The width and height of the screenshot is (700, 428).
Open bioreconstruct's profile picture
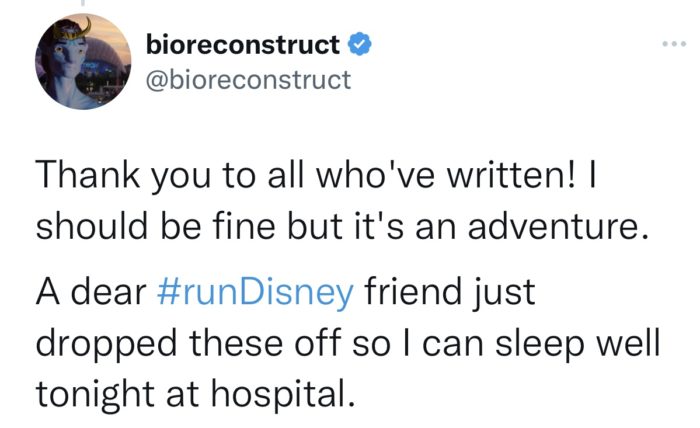[83, 62]
